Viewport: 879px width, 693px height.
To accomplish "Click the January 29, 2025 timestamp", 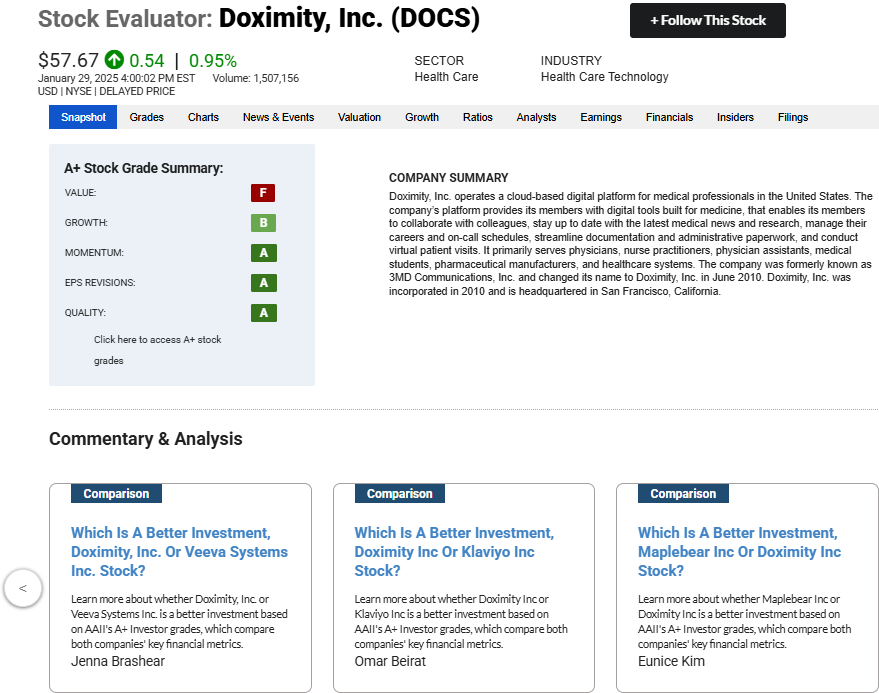I will pos(117,78).
